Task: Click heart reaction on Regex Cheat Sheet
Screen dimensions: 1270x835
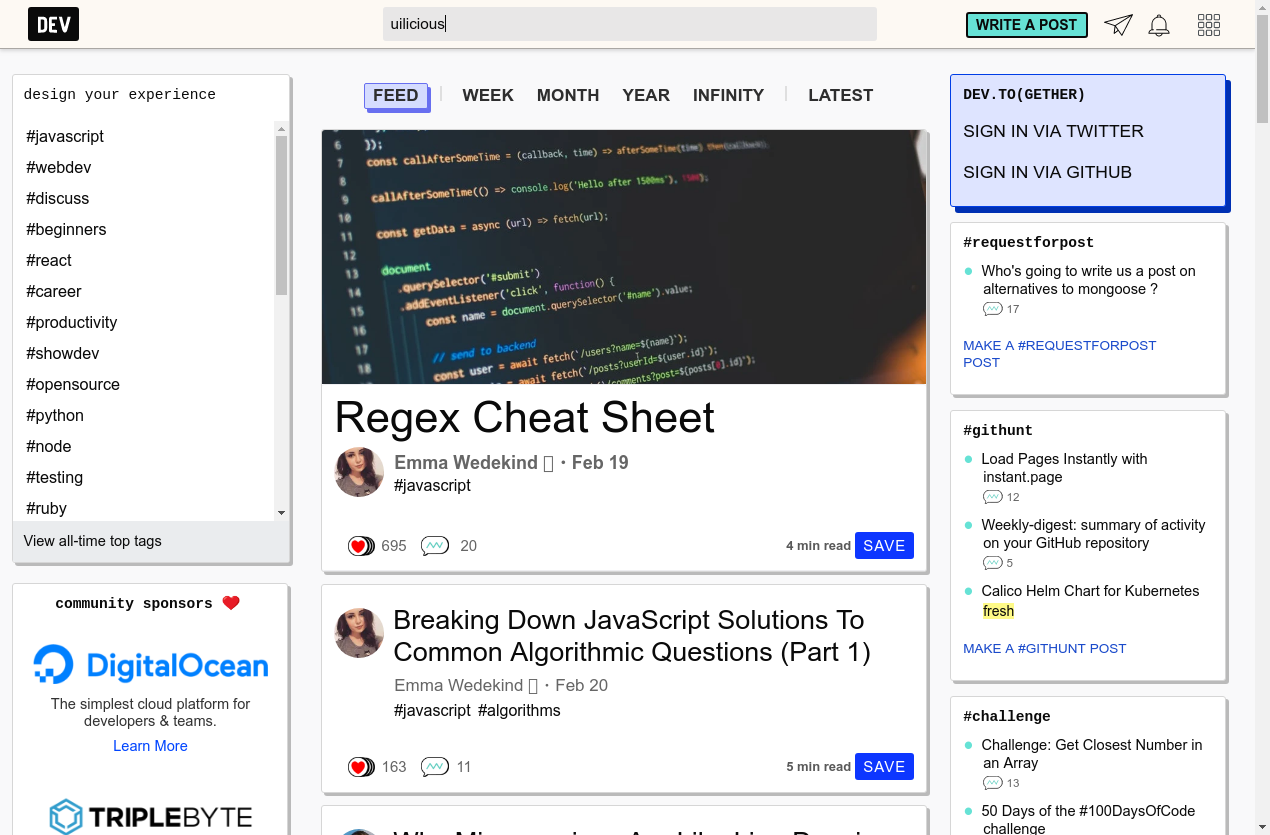Action: pos(360,546)
